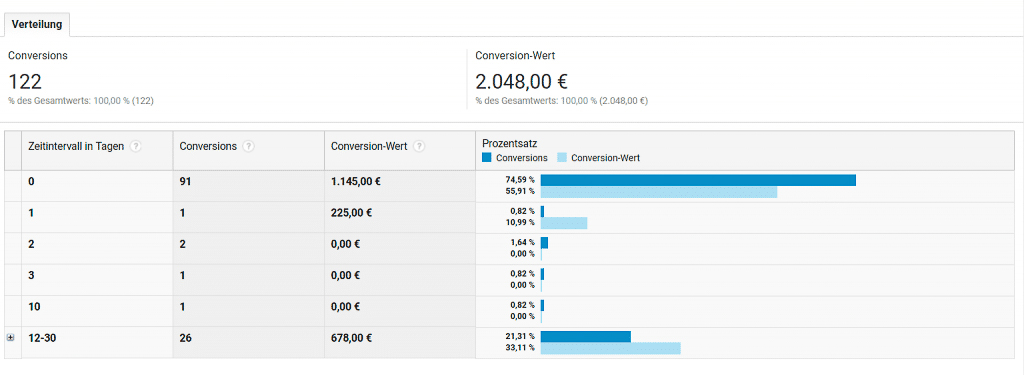Expand the 12-30 days row

tap(10, 338)
